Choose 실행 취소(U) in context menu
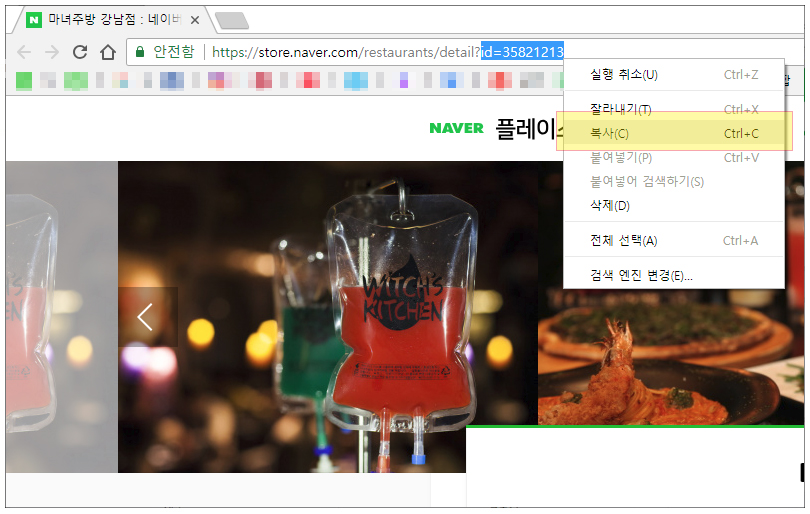Screen dimensions: 810x514 [674, 75]
